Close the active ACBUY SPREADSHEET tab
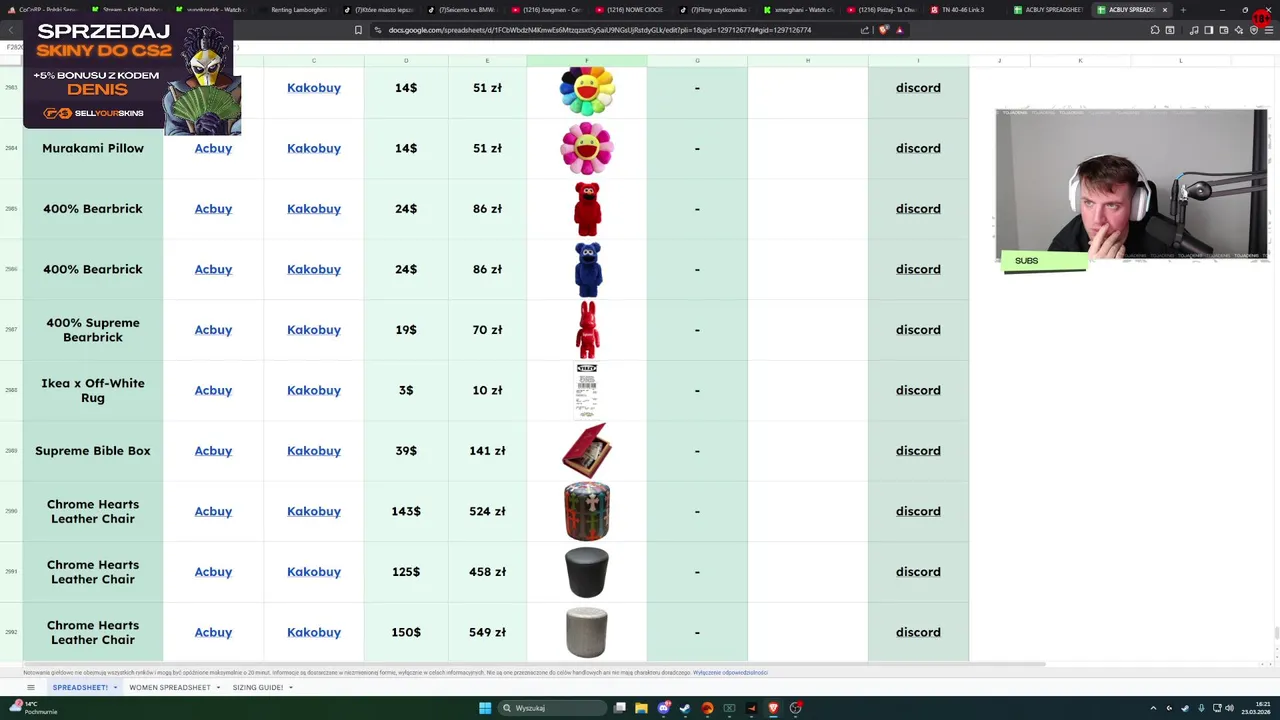The width and height of the screenshot is (1280, 720). tap(1165, 10)
